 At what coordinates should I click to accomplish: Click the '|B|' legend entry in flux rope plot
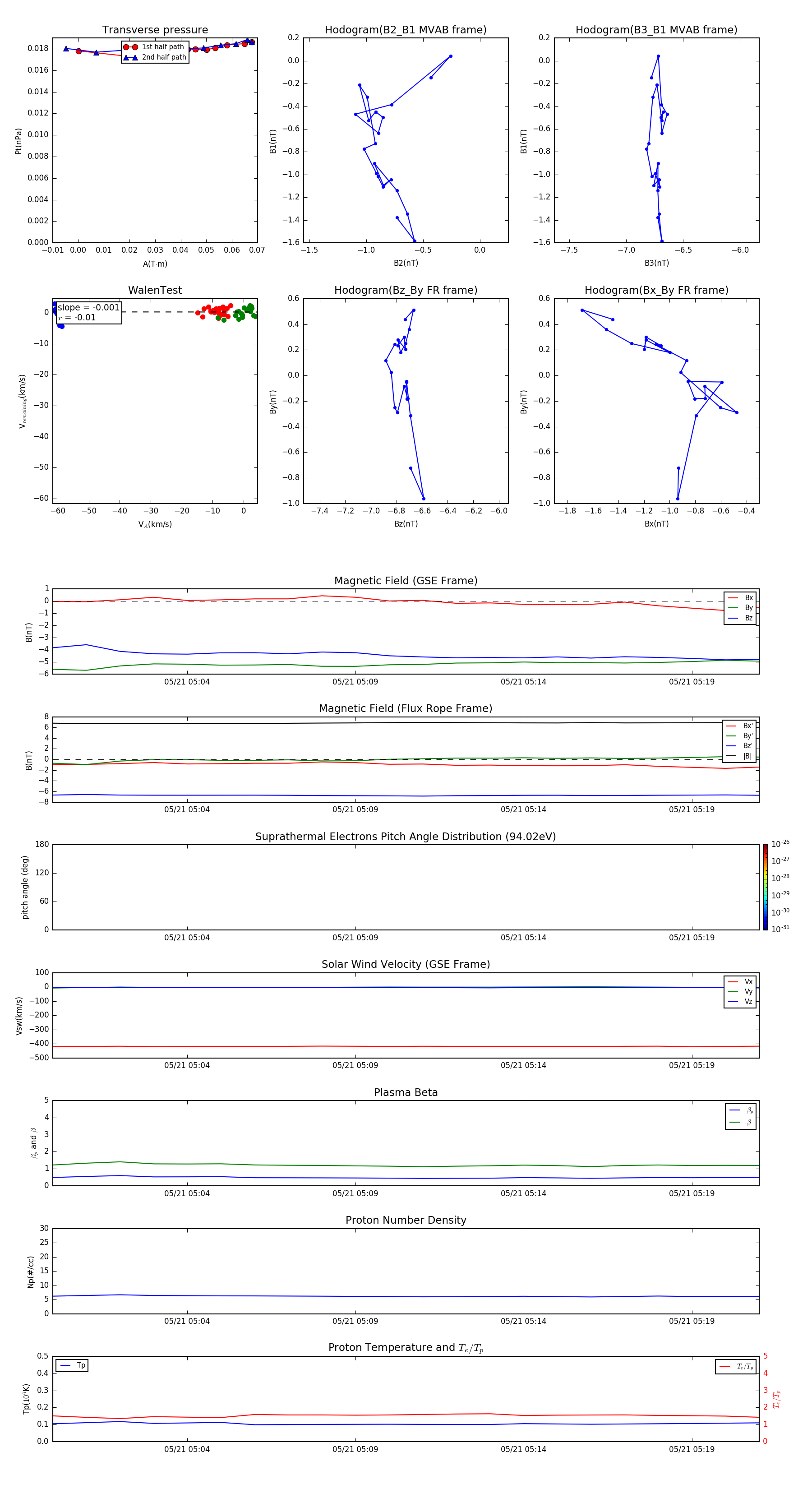739,756
